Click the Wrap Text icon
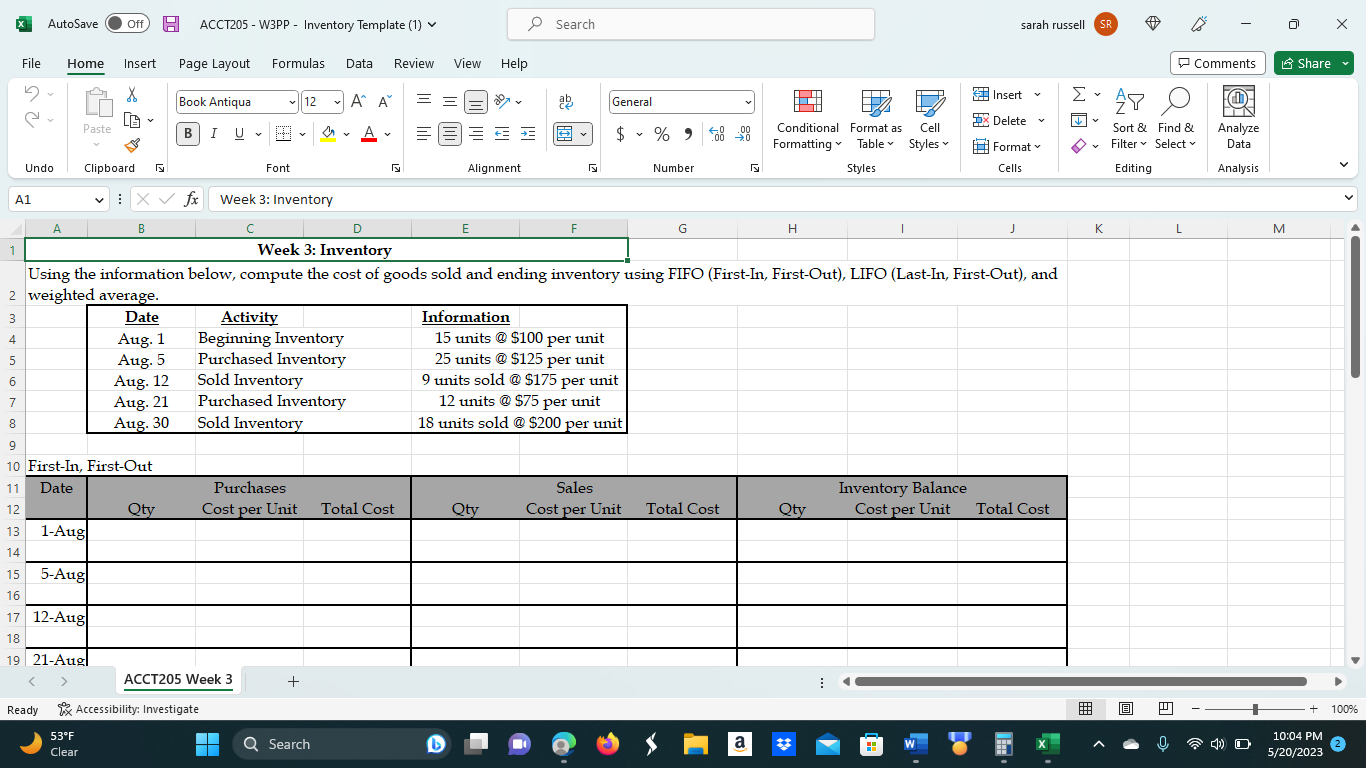The image size is (1366, 768). [566, 101]
